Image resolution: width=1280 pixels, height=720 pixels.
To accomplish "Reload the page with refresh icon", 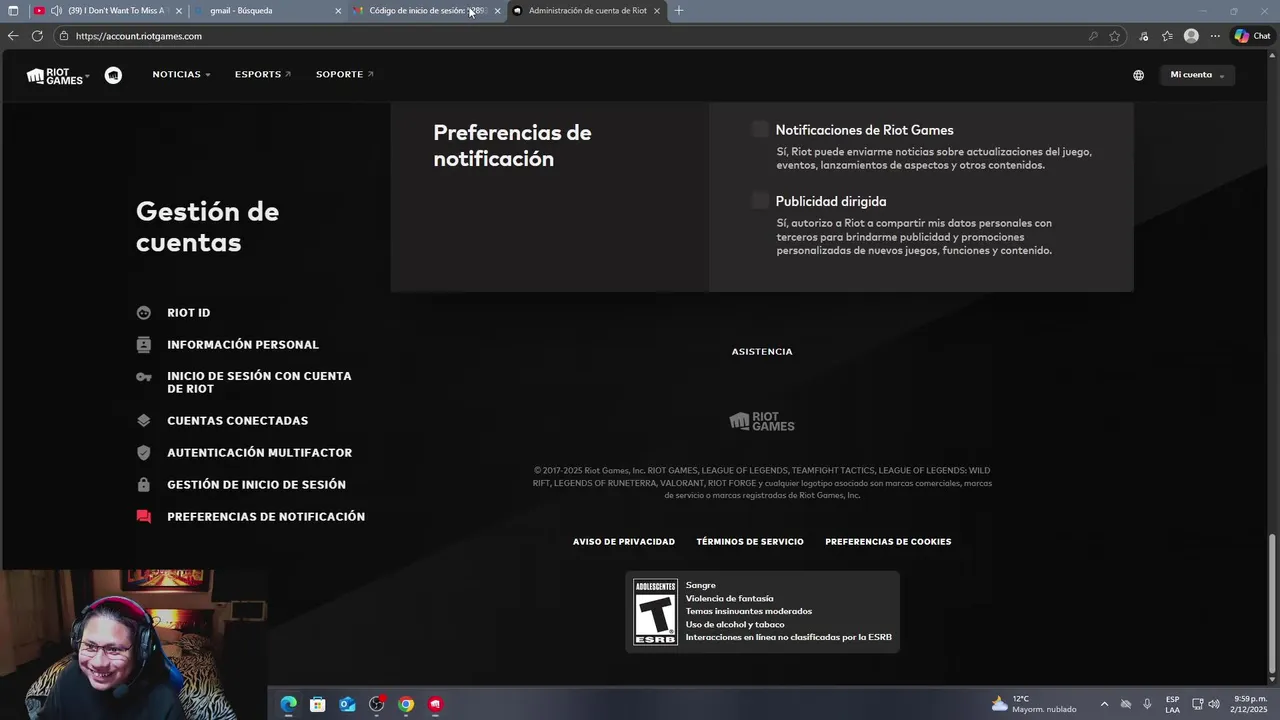I will [x=37, y=36].
